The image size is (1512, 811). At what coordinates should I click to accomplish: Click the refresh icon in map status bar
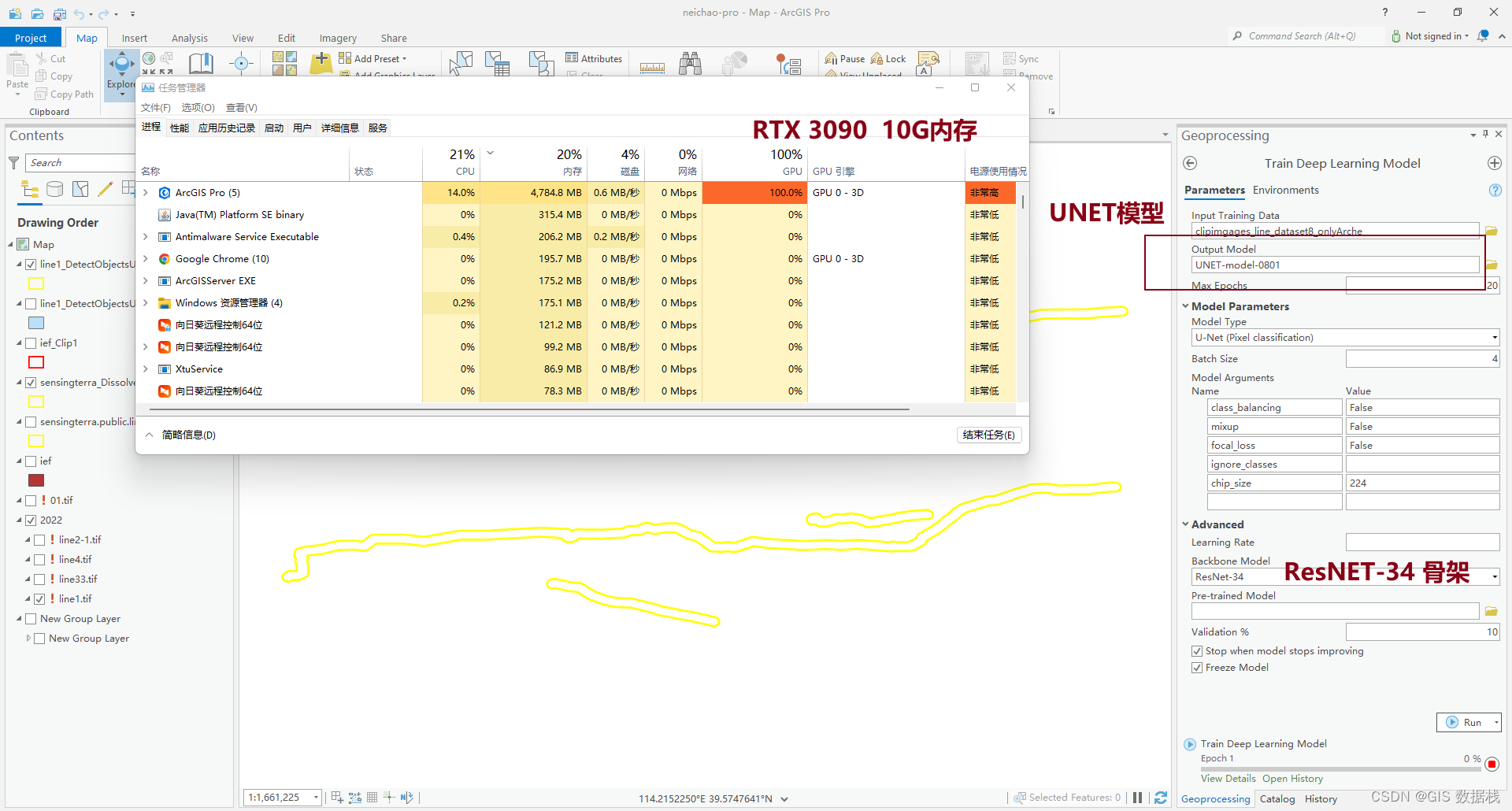click(1161, 798)
